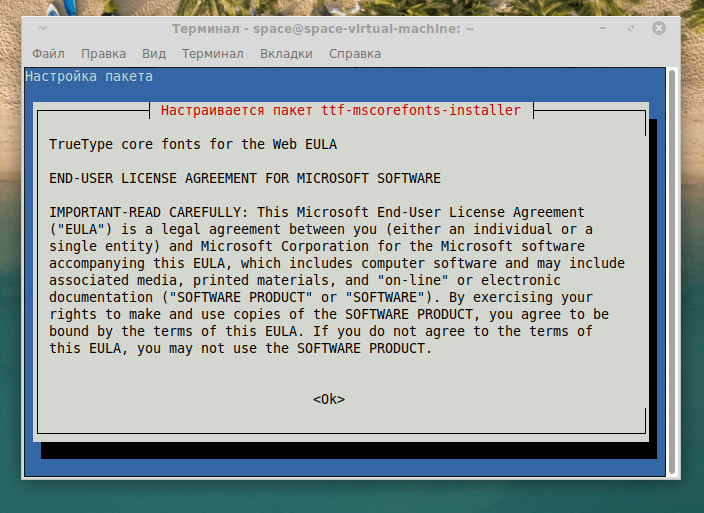Open the Вкладки menu

click(x=286, y=54)
